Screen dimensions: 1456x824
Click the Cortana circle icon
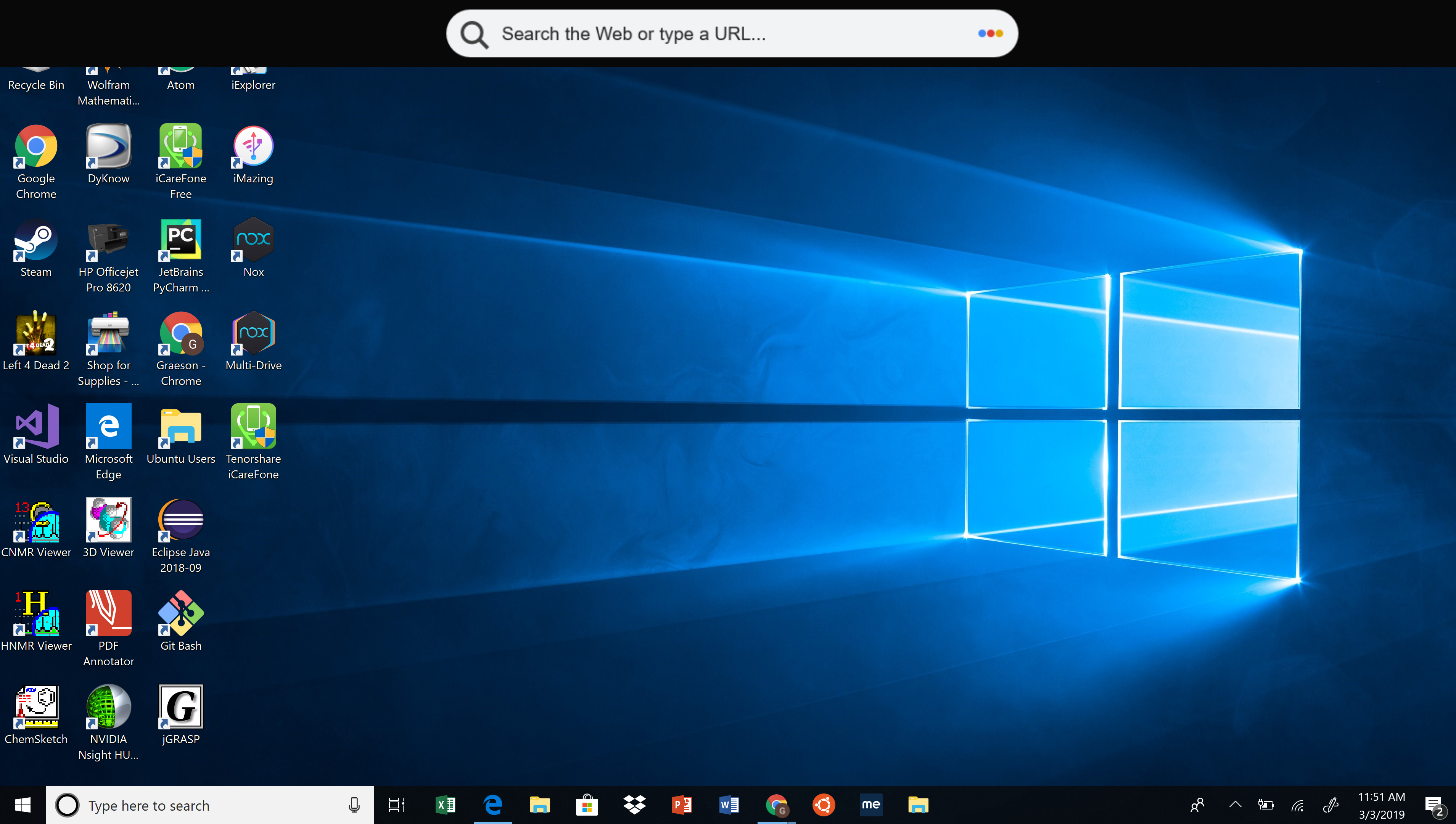click(68, 805)
